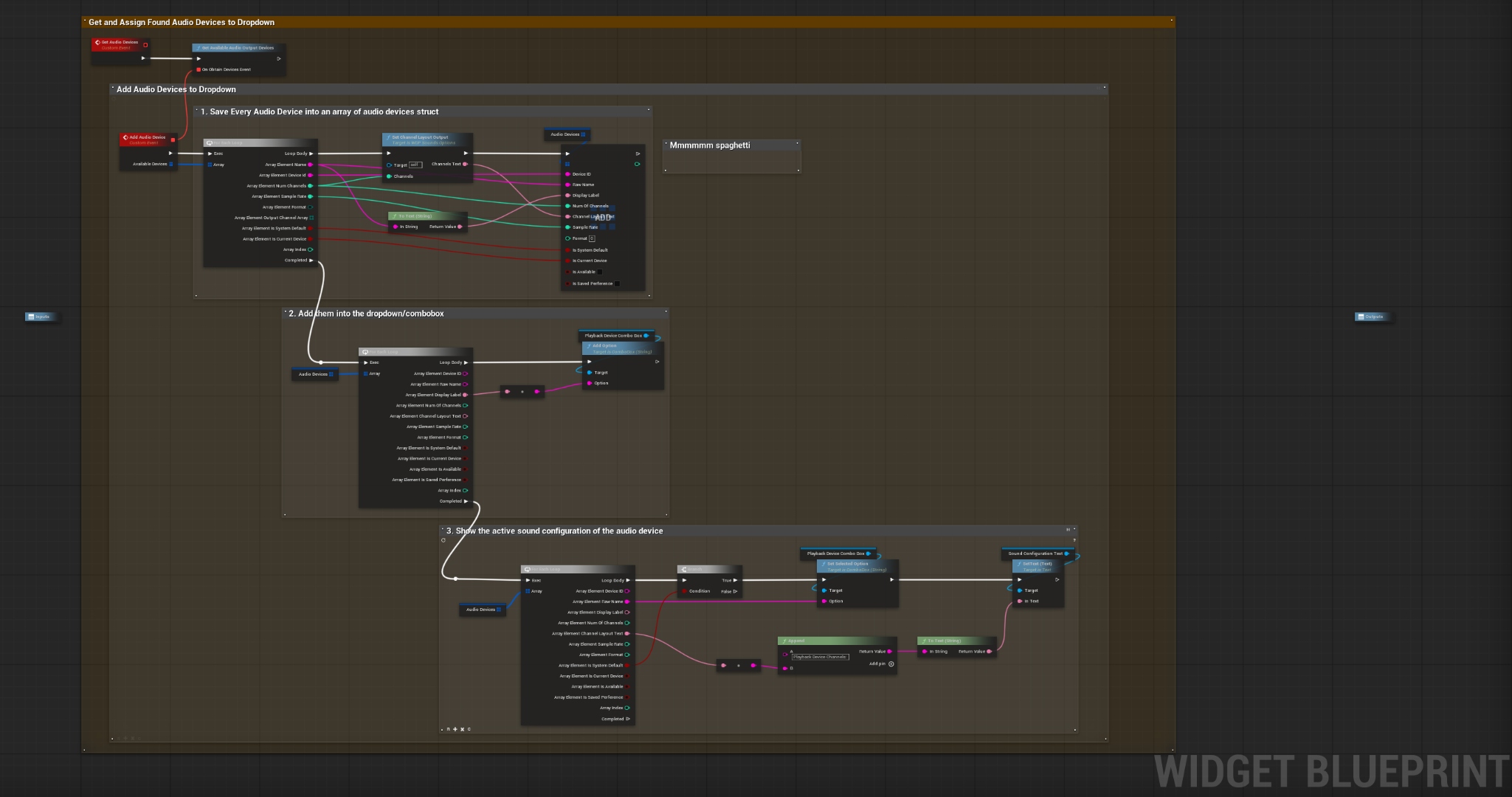Click the Array Element Display Label pin in section 2
1512x797 pixels.
coord(466,395)
